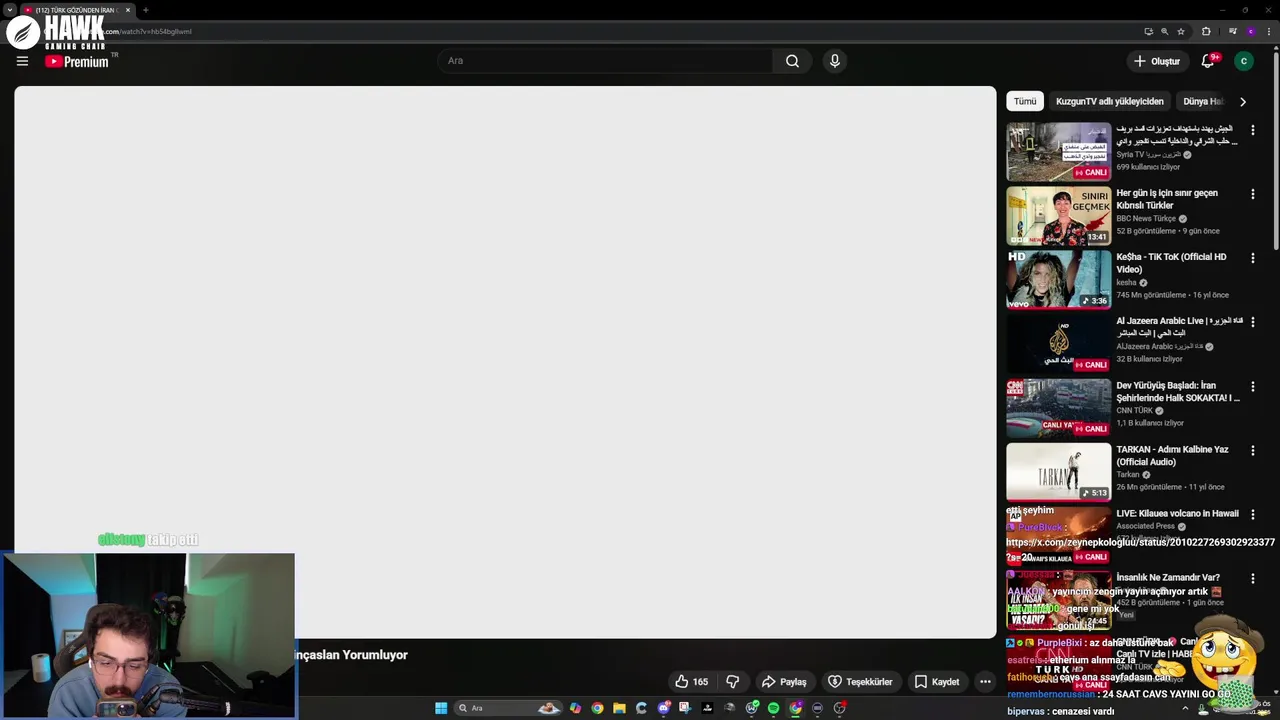Open options for CNN TÜRK Dev Yürüyüş video
The height and width of the screenshot is (720, 1280).
click(1253, 386)
